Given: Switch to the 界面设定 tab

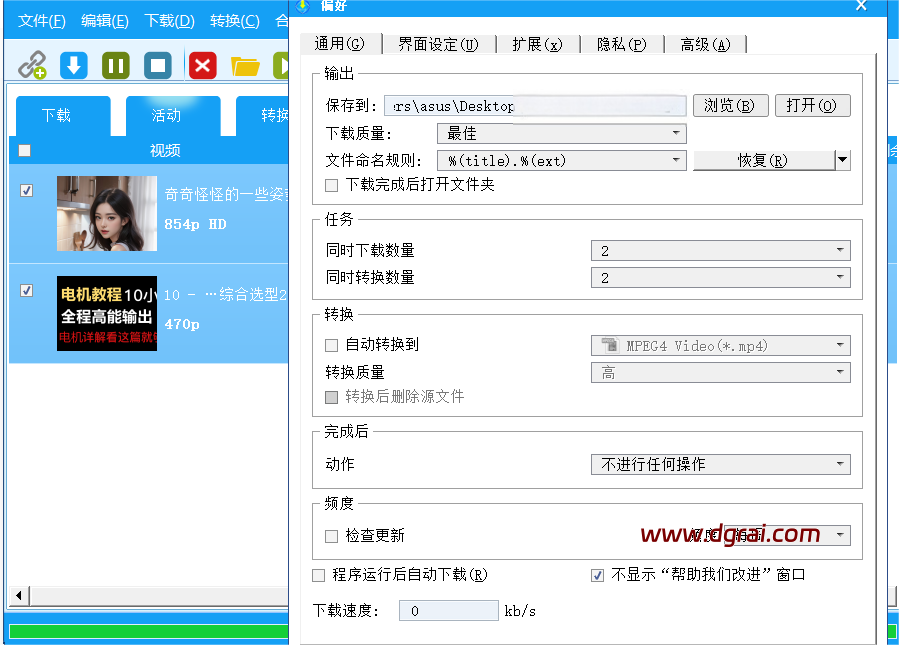Looking at the screenshot, I should click(x=437, y=44).
